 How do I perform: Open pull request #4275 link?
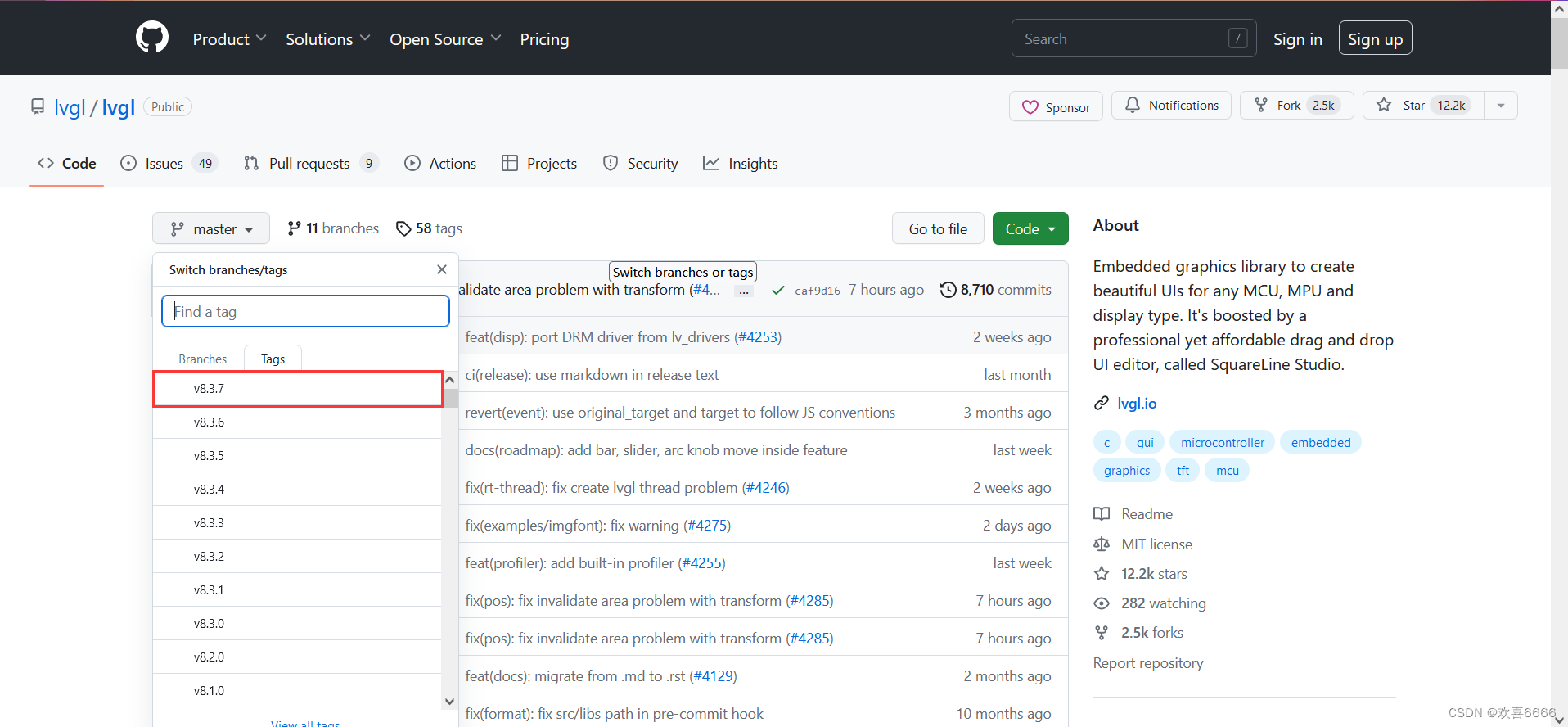[x=709, y=526]
